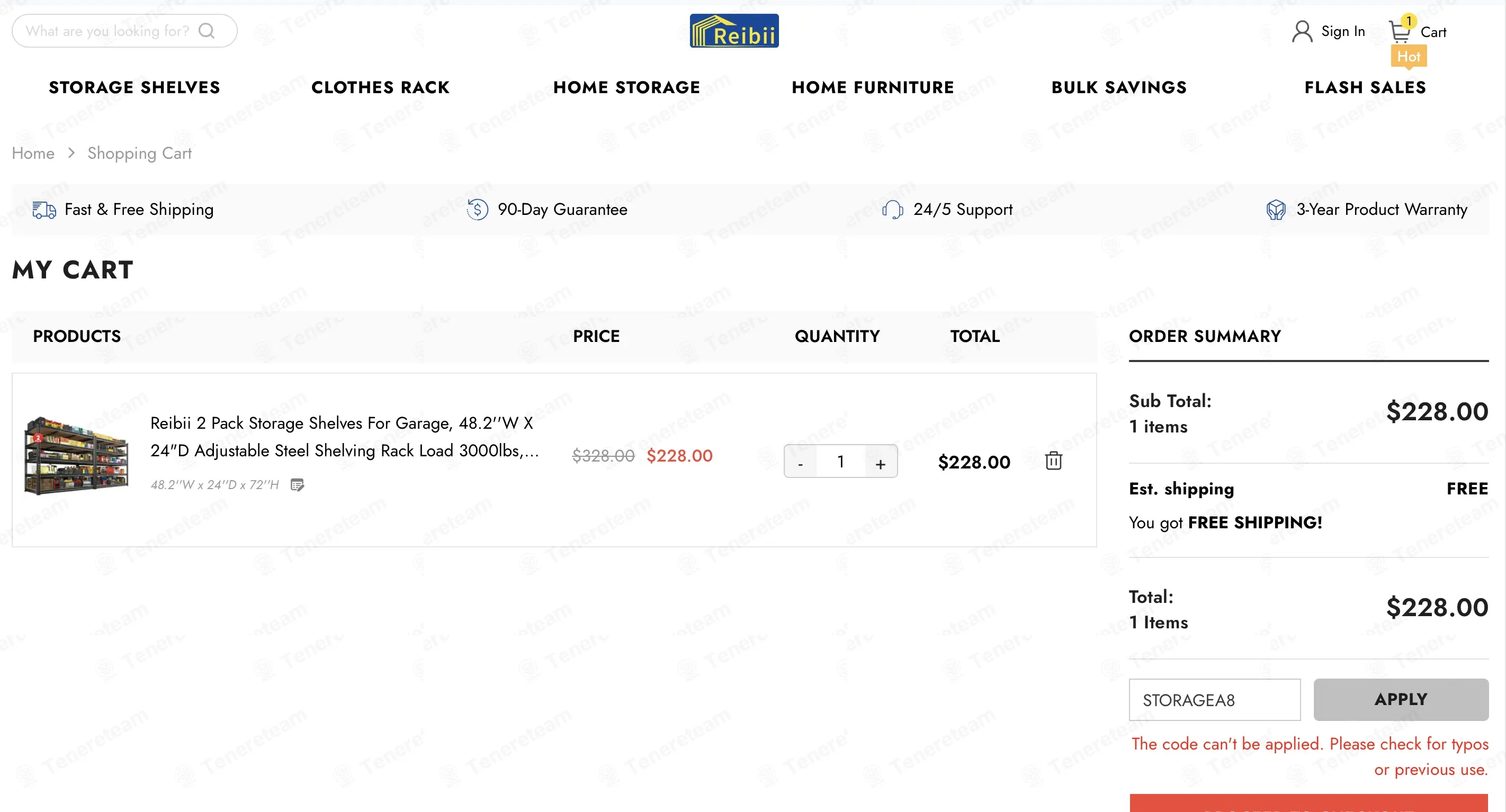Focus the search box

coord(124,30)
